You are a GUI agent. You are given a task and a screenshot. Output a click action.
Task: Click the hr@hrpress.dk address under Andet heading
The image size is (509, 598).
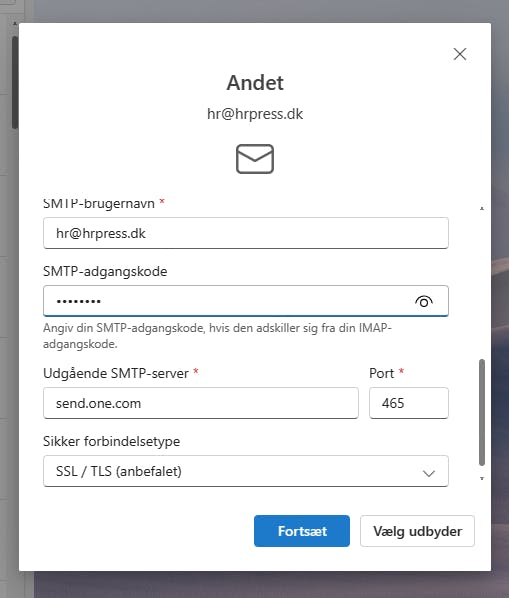click(x=255, y=114)
